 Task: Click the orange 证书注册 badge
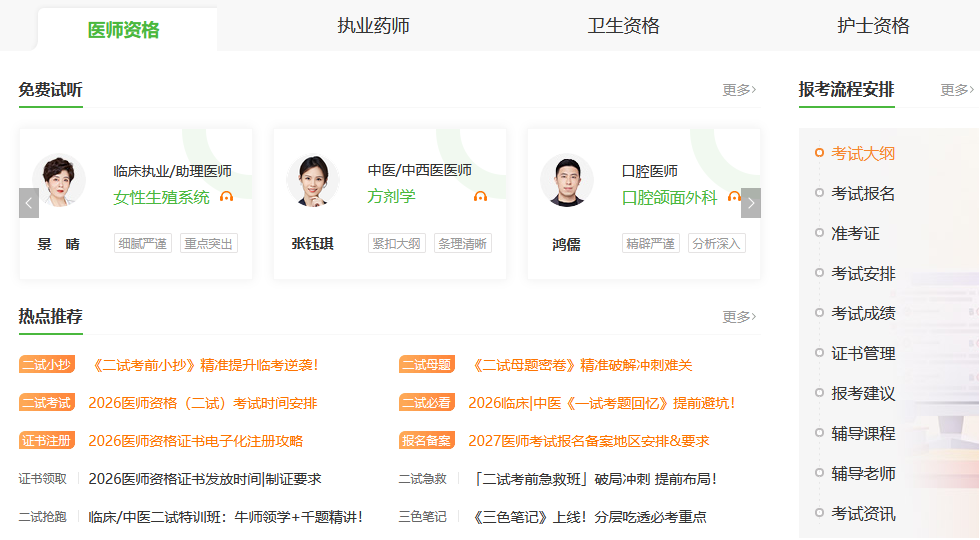point(47,441)
